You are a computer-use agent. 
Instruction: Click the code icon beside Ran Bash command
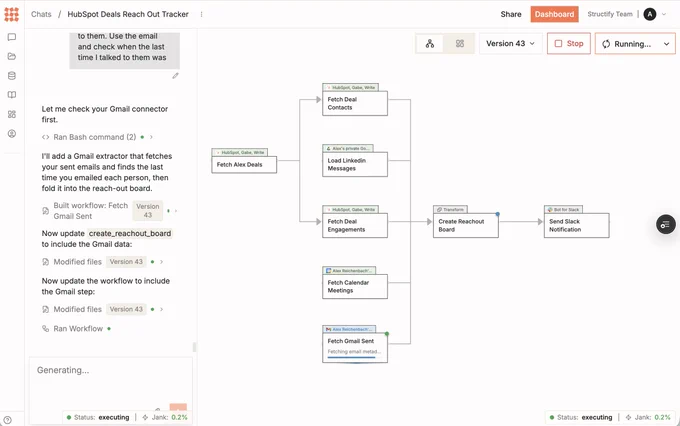coord(46,137)
